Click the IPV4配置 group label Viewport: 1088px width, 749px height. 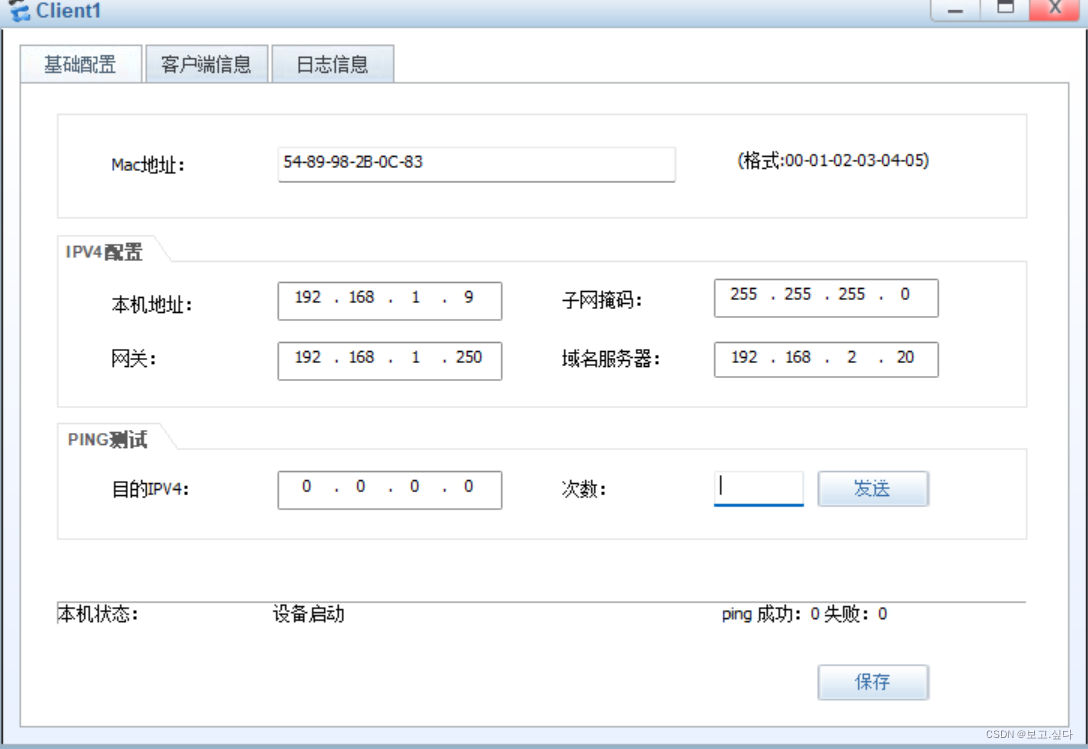tap(104, 252)
